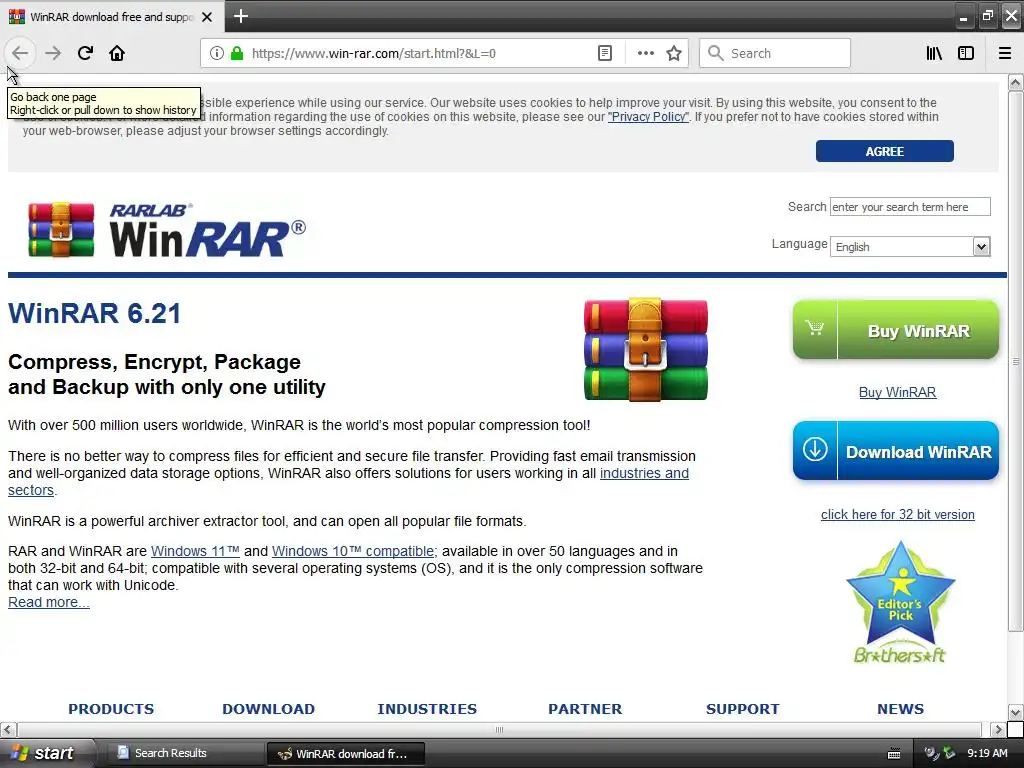This screenshot has height=768, width=1024.
Task: Bookmark this page with the star
Action: tap(674, 53)
